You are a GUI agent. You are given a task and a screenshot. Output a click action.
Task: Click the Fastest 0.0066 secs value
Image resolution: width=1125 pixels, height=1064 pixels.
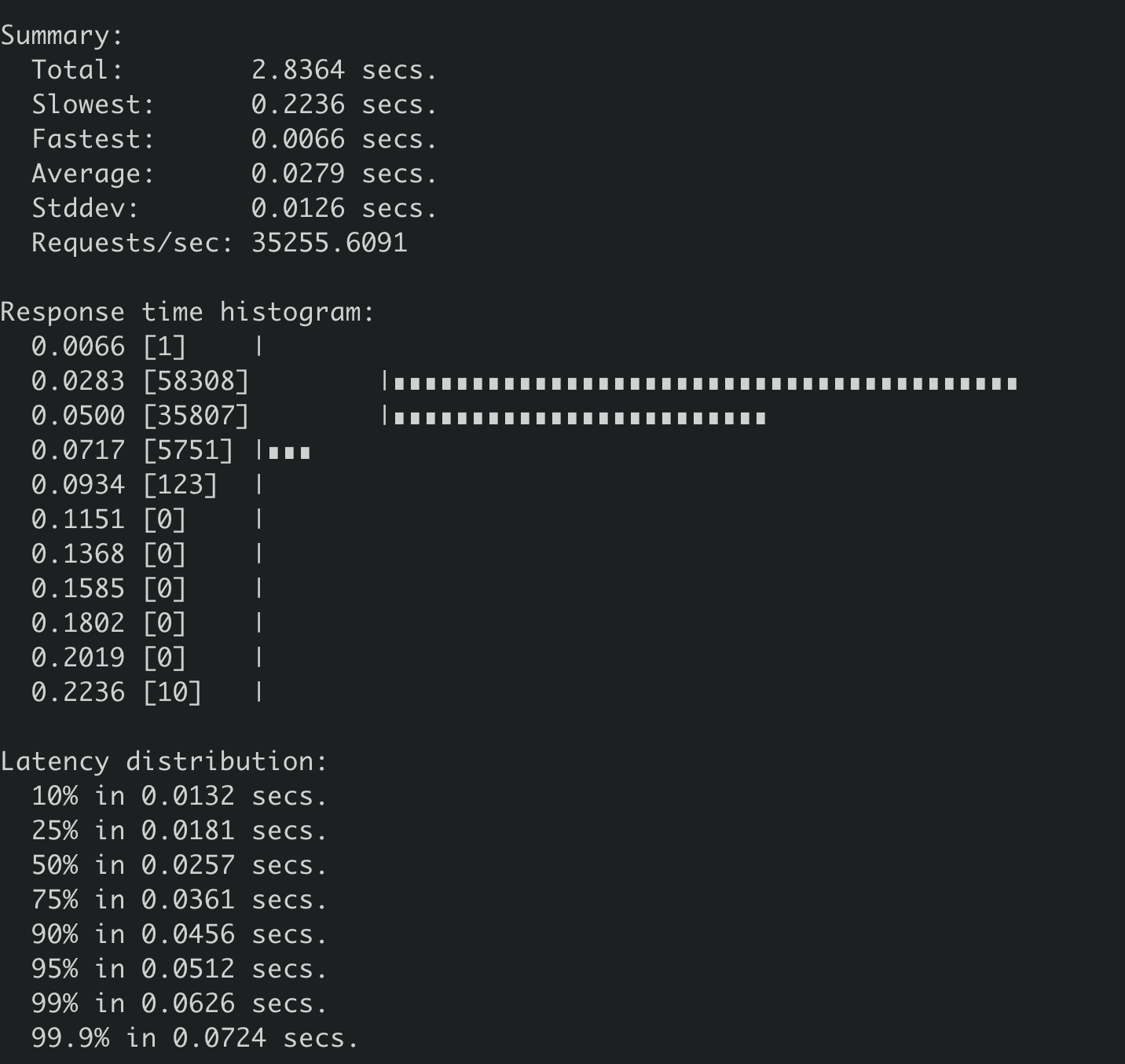pyautogui.click(x=344, y=139)
